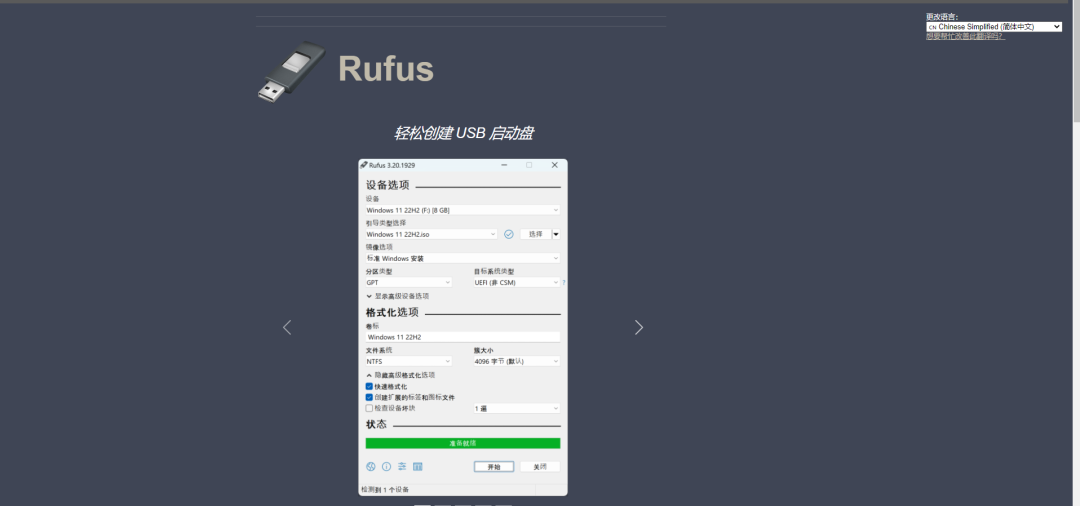Uncheck the 快速格式化 checkbox
Viewport: 1080px width, 506px height.
tap(369, 386)
